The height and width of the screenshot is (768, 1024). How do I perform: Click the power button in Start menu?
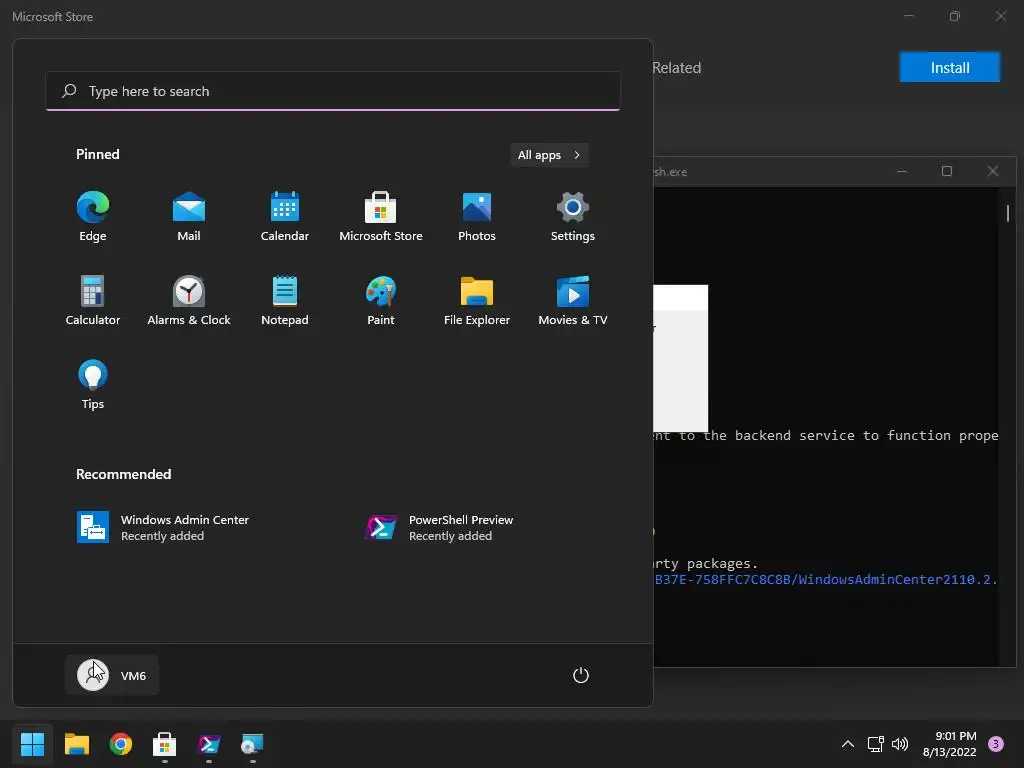click(581, 675)
